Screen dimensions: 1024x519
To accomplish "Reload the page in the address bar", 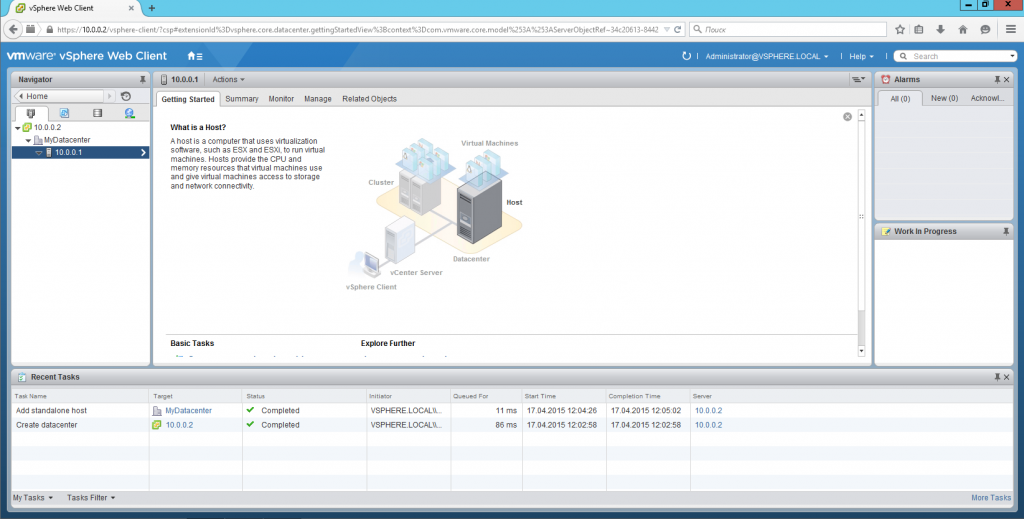I will click(x=678, y=29).
